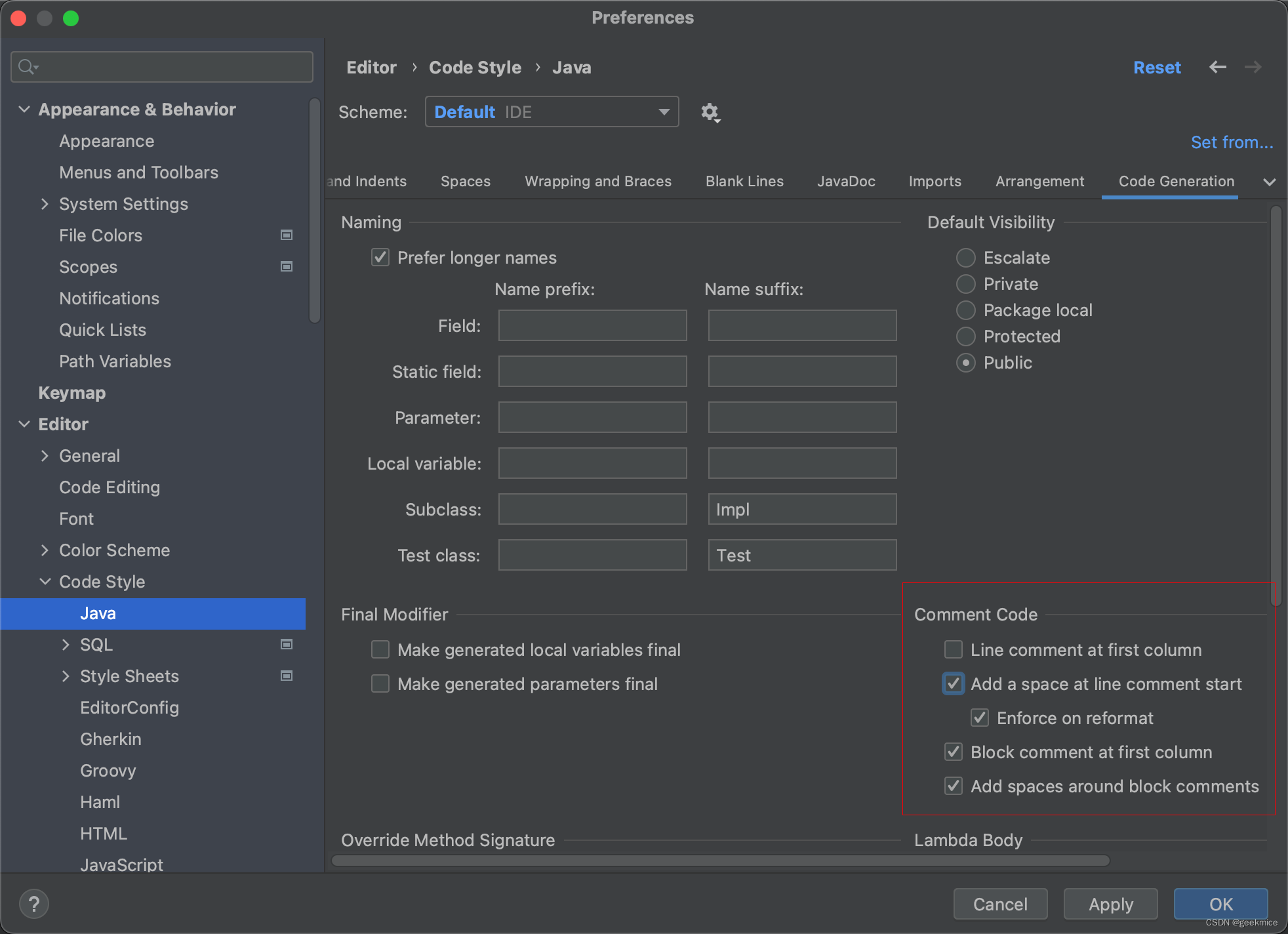Click the project-level icon beside File Colors
The image size is (1288, 934).
[x=287, y=235]
